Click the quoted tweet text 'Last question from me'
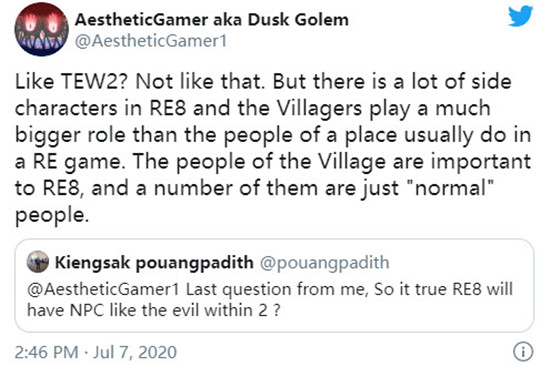This screenshot has width=550, height=366. point(277,290)
